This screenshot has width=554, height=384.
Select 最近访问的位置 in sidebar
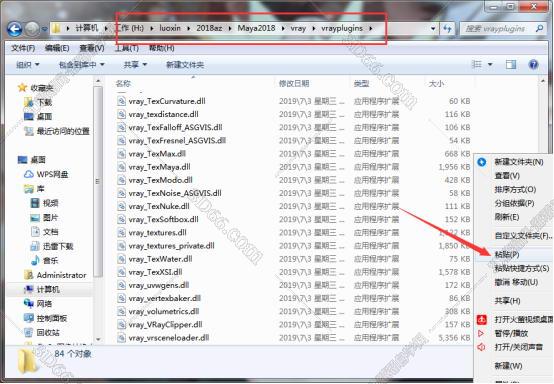pos(57,131)
